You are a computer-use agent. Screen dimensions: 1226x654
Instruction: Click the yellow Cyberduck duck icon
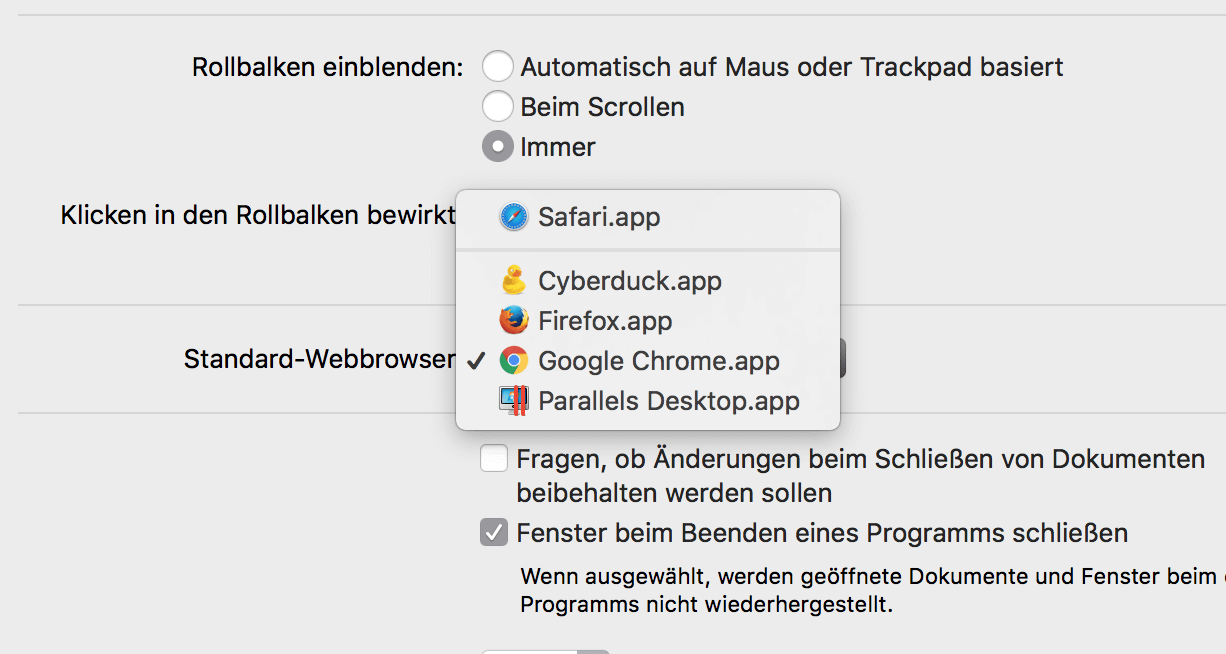pyautogui.click(x=514, y=280)
